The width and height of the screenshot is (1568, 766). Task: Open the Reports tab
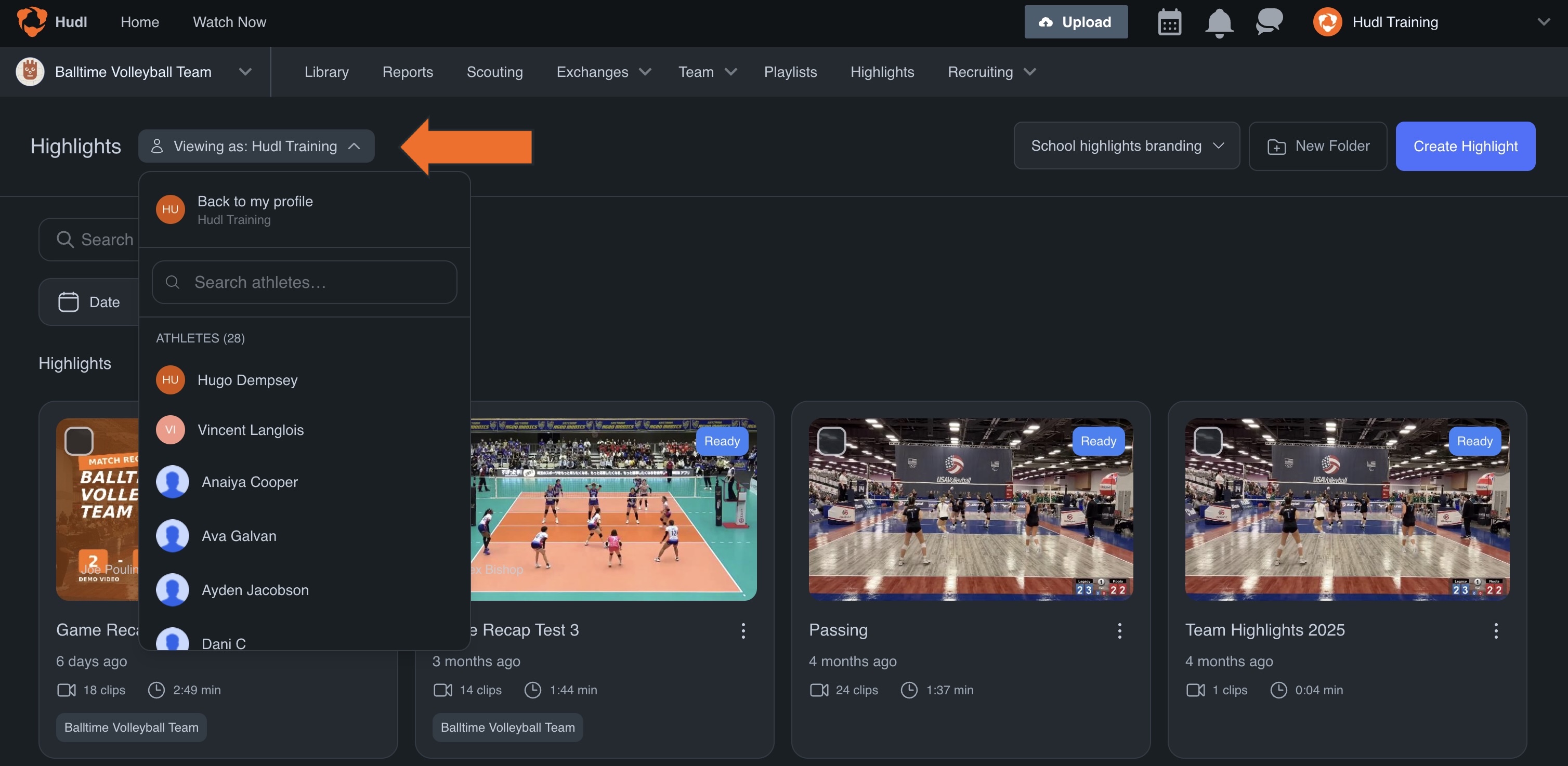[x=407, y=72]
